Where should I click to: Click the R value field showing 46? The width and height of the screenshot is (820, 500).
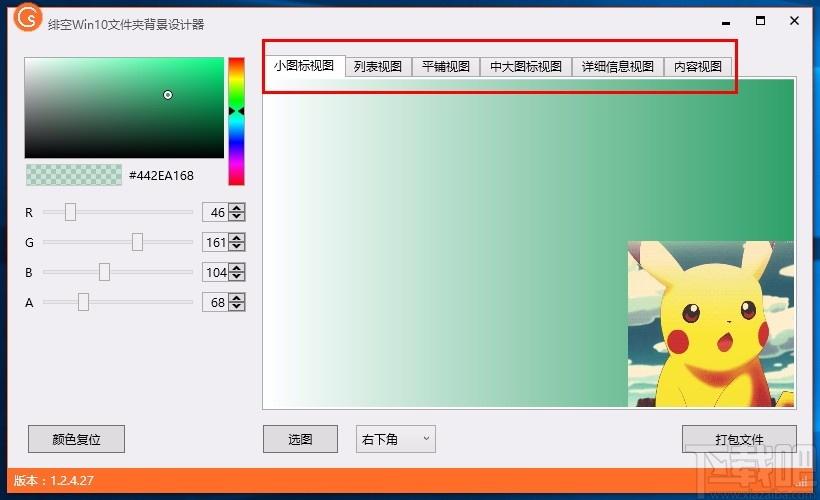pyautogui.click(x=215, y=212)
